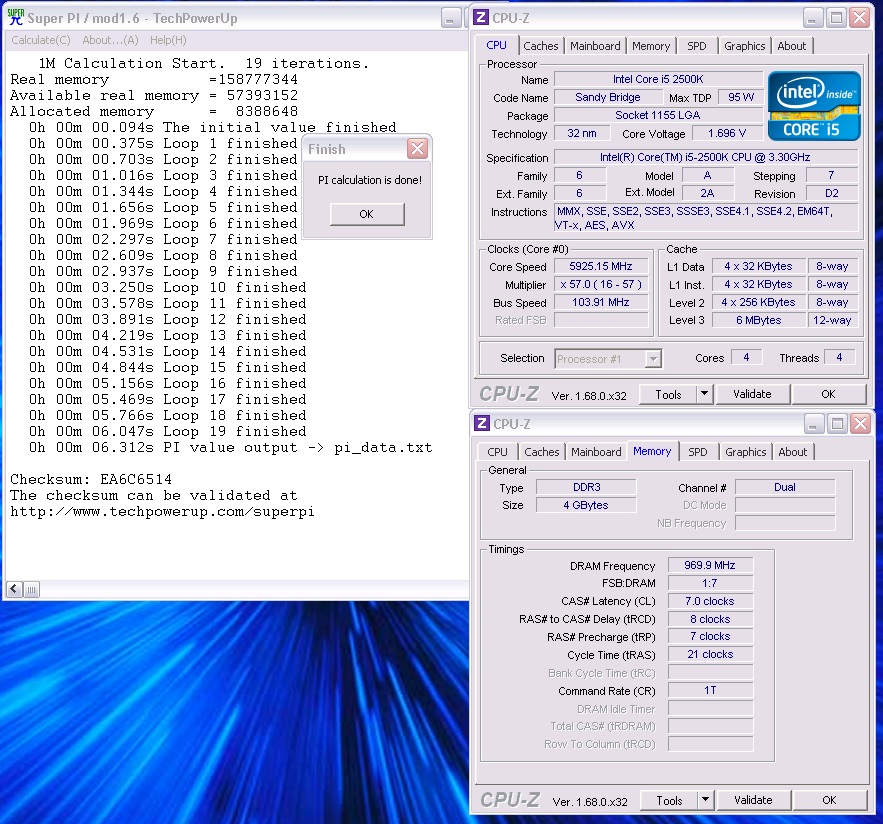
Task: Open Graphics tab in bottom CPU-Z window
Action: 746,452
